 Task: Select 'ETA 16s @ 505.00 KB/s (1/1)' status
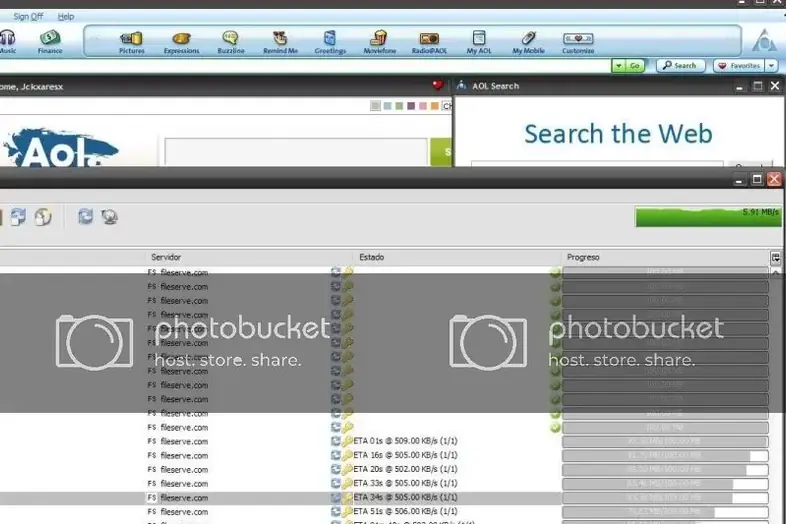(x=405, y=455)
